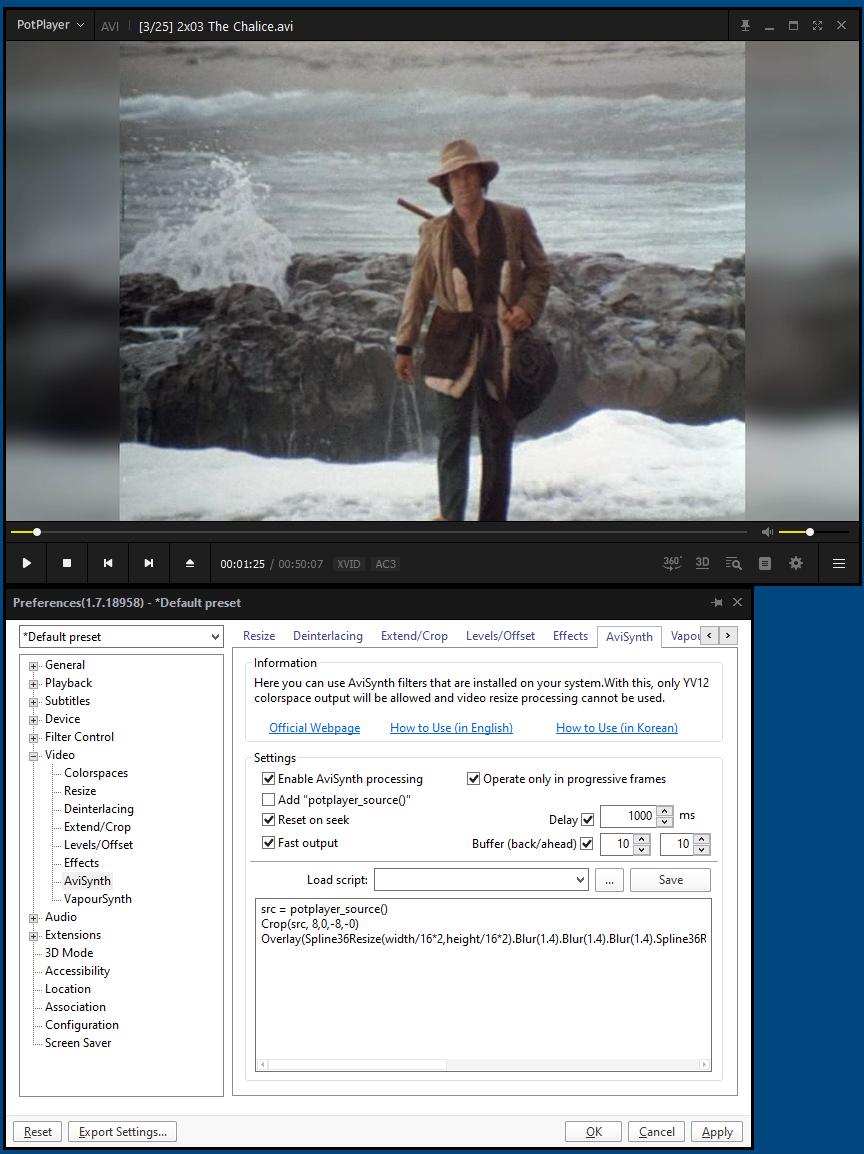864x1154 pixels.
Task: Mute audio via speaker icon
Action: pyautogui.click(x=768, y=531)
